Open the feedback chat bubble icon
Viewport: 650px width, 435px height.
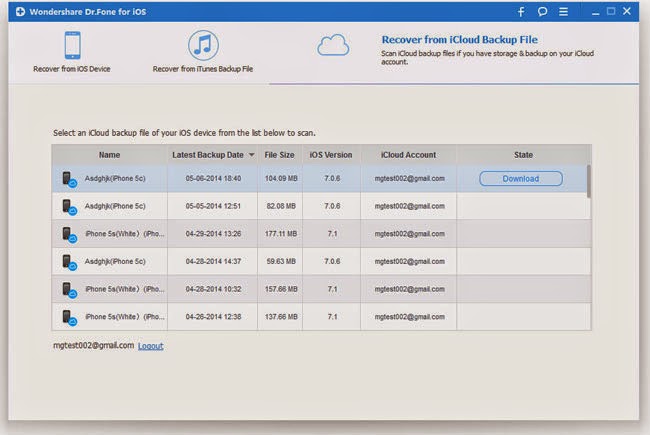click(x=542, y=12)
